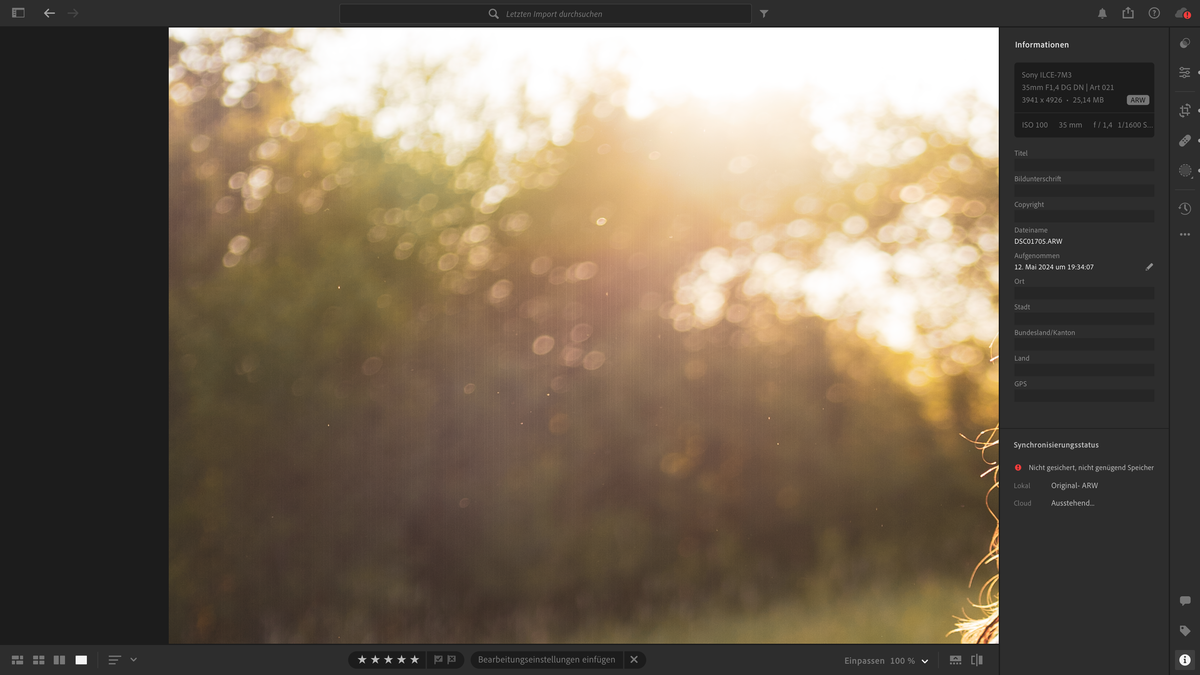Viewport: 1200px width, 675px height.
Task: Open the notifications bell
Action: [1102, 13]
